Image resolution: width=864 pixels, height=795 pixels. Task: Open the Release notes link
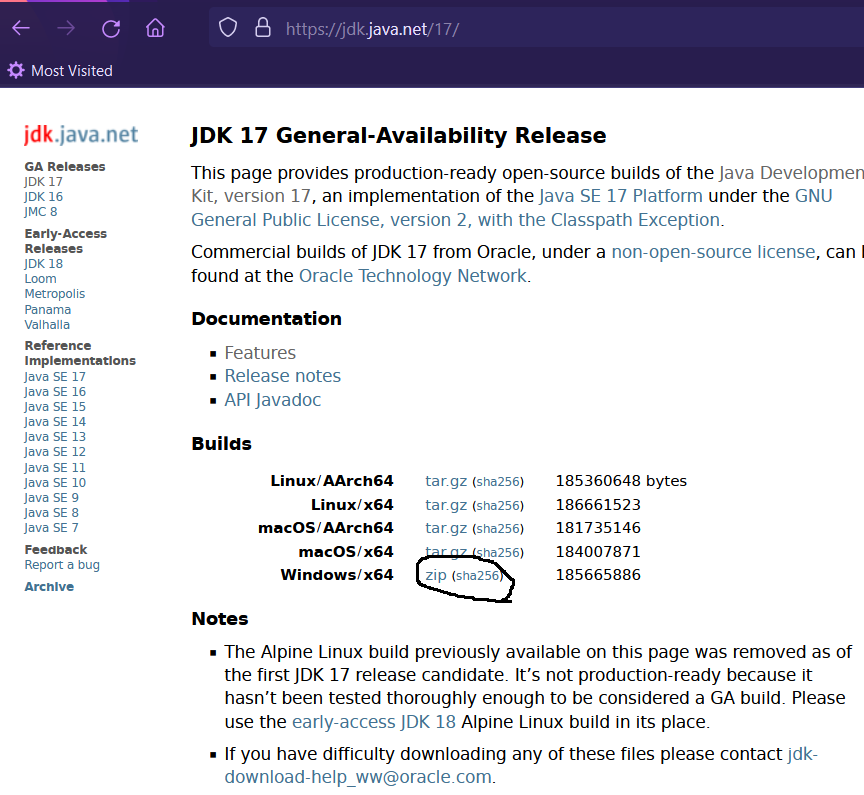[283, 376]
